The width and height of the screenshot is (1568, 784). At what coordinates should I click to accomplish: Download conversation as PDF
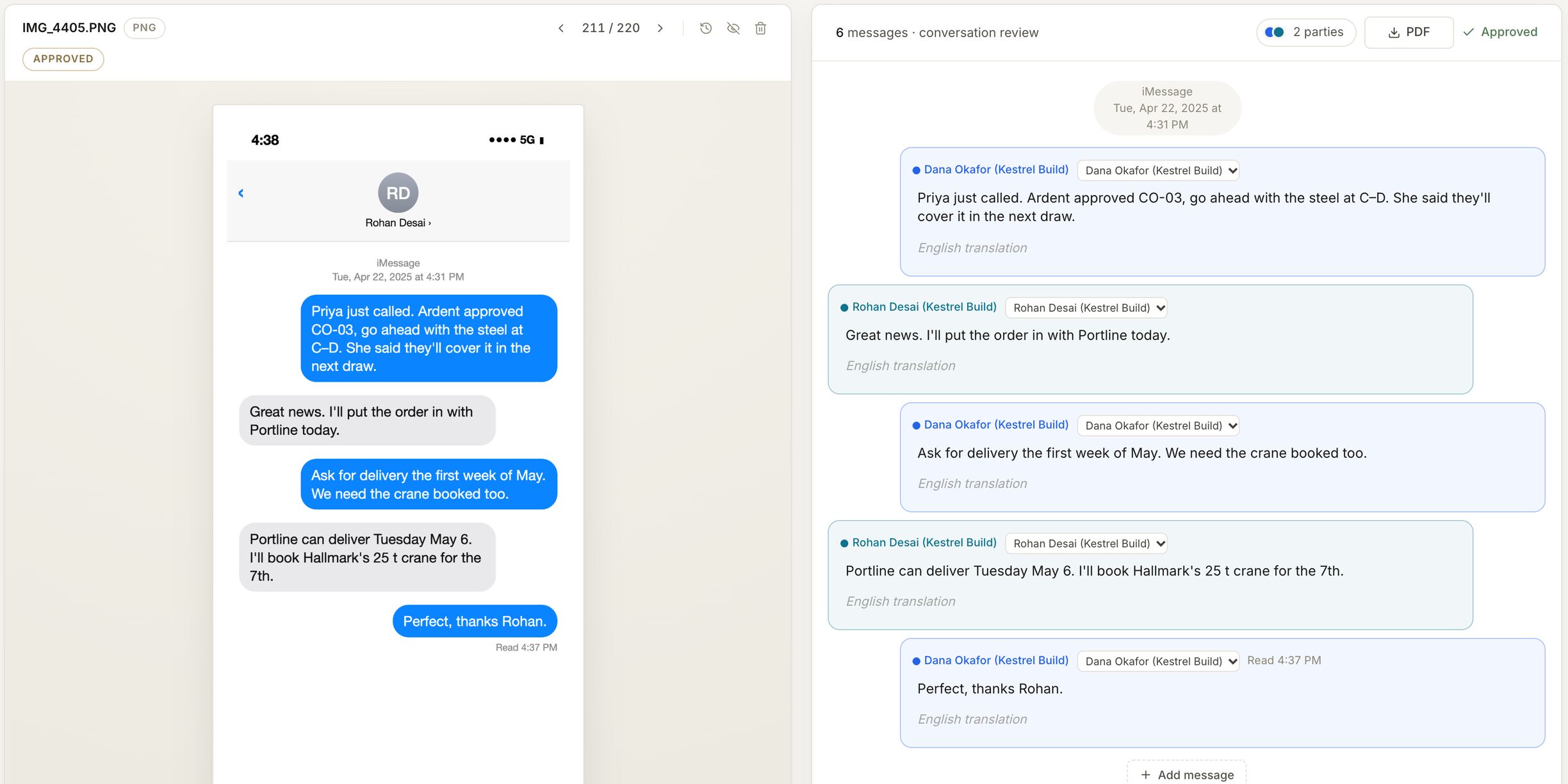pos(1409,32)
